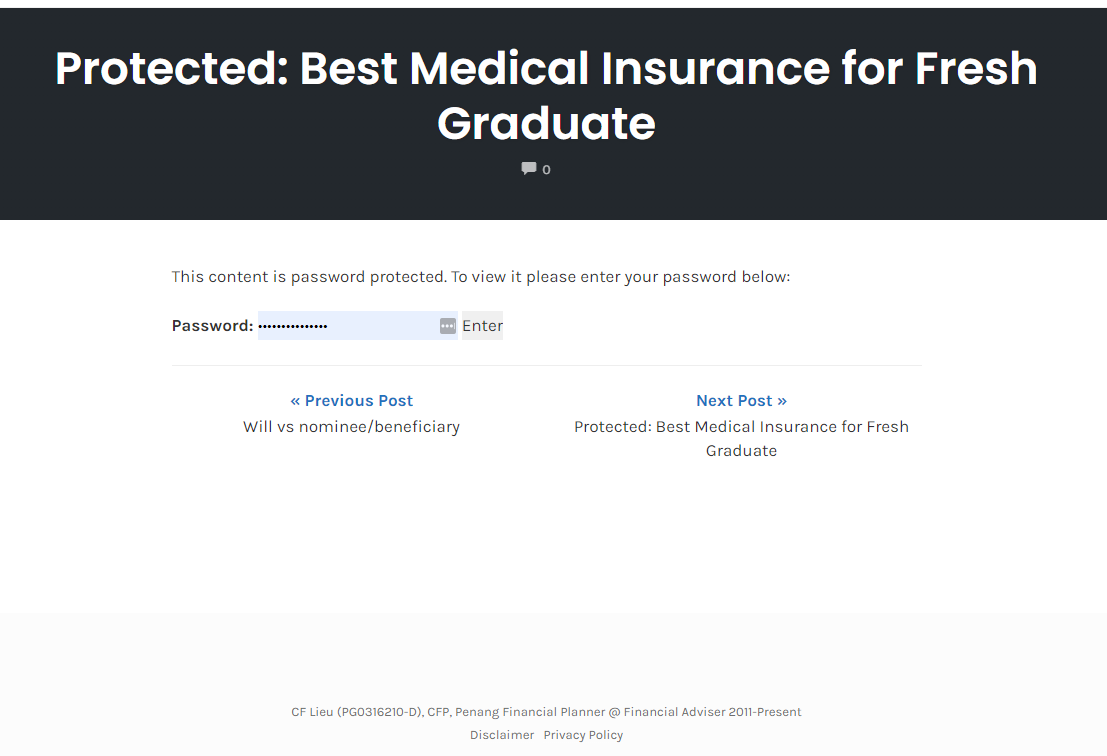Click the « chevron before Previous Post
The height and width of the screenshot is (756, 1107).
[x=295, y=401]
